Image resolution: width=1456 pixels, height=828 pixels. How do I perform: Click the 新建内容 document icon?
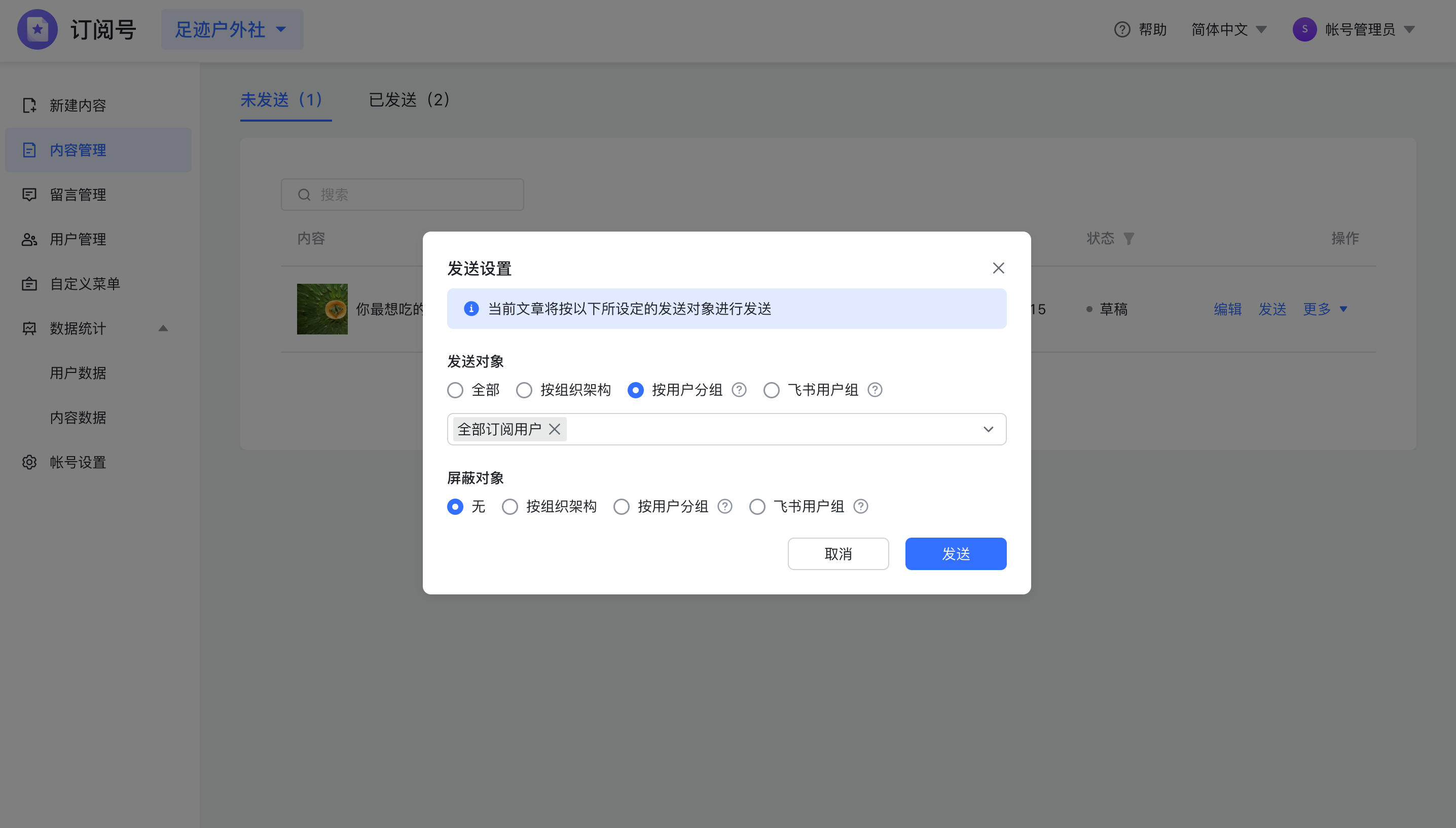(29, 105)
